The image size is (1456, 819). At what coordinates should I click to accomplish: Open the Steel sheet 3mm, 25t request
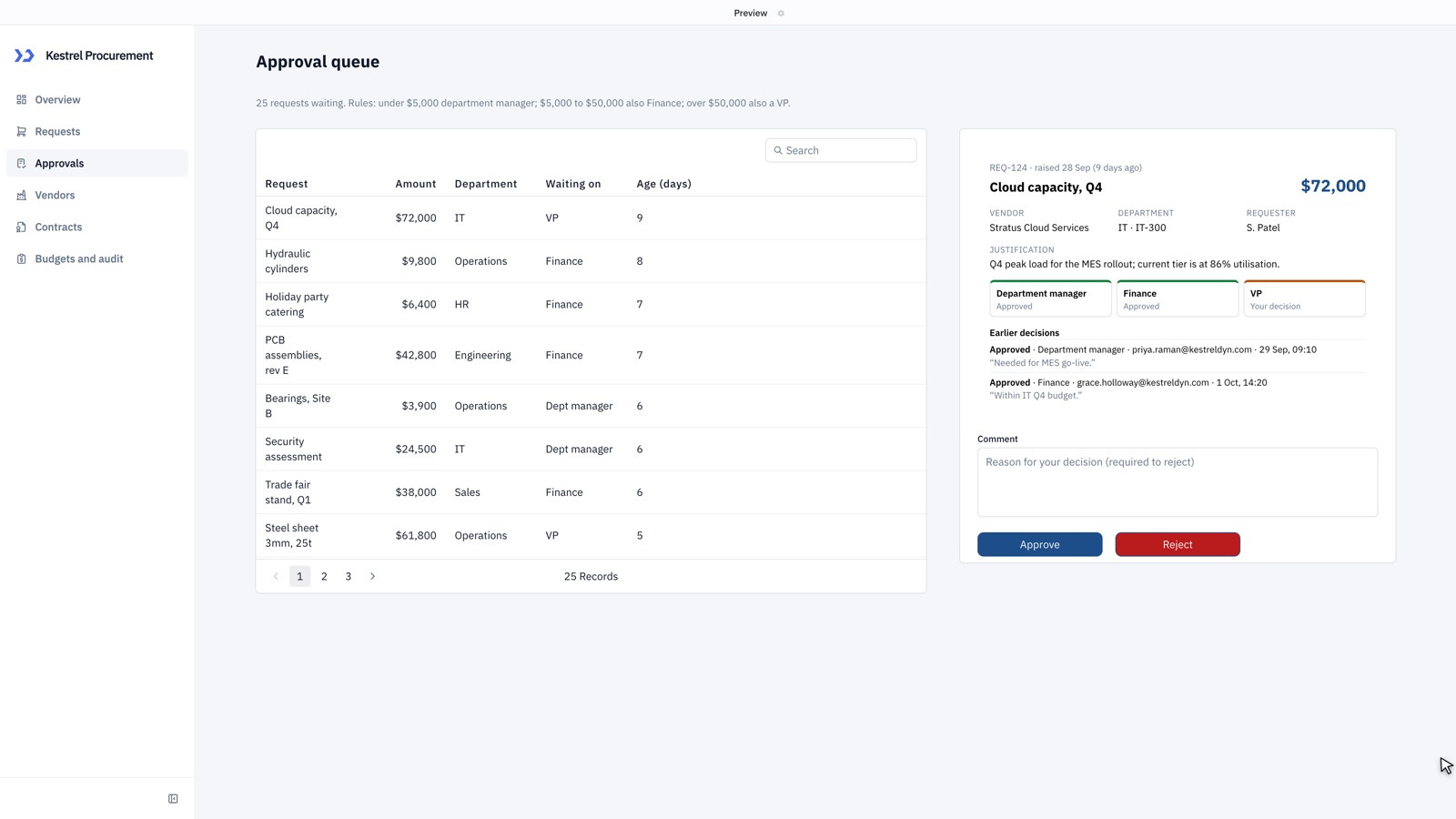pos(591,535)
